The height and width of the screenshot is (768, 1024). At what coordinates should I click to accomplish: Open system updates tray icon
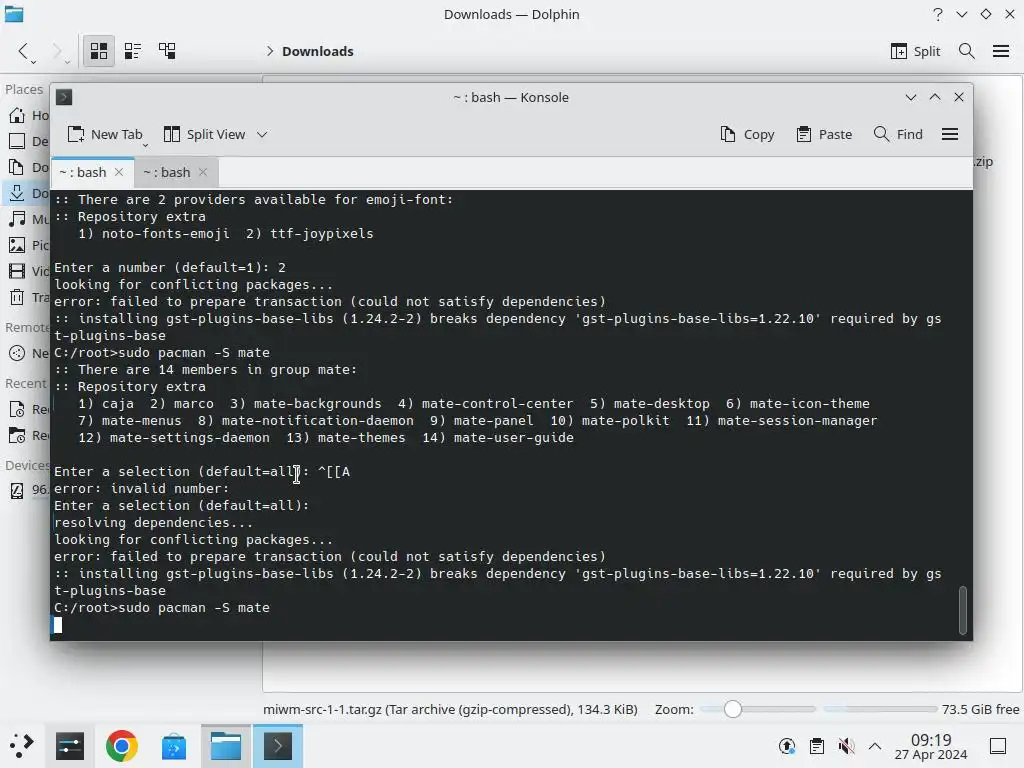(x=787, y=746)
